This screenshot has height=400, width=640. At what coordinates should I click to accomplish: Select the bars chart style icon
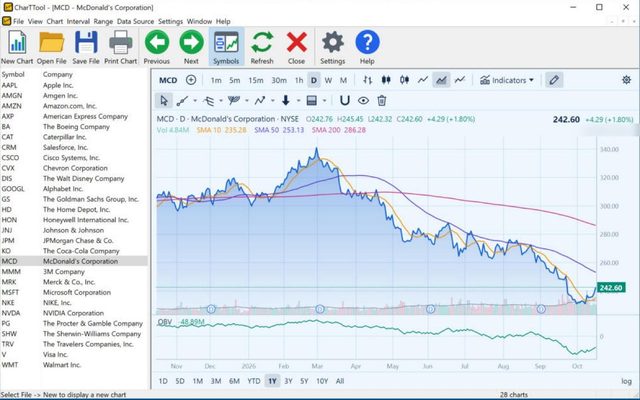pyautogui.click(x=368, y=80)
